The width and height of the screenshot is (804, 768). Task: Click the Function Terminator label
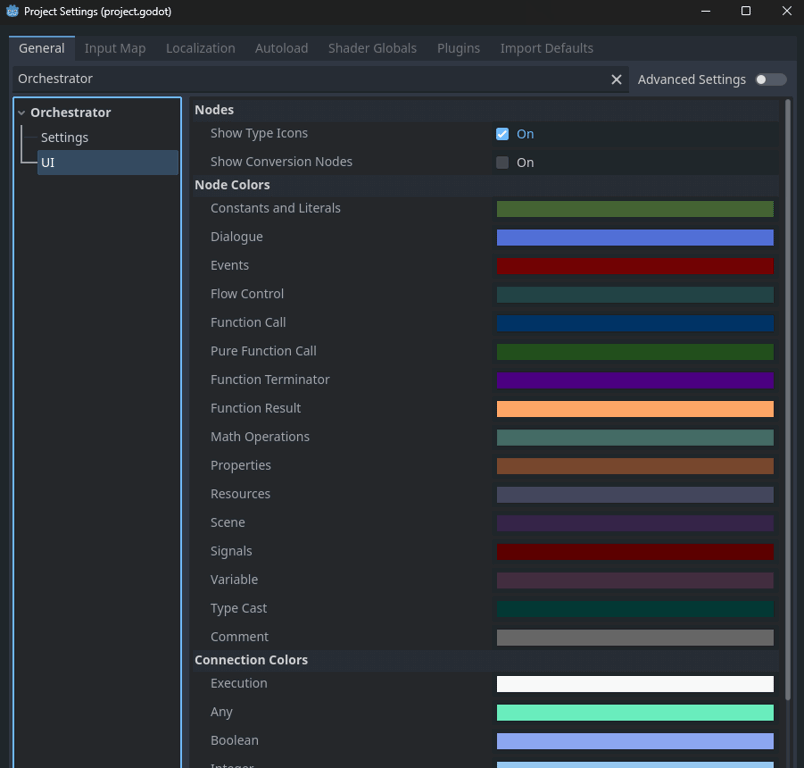point(270,380)
